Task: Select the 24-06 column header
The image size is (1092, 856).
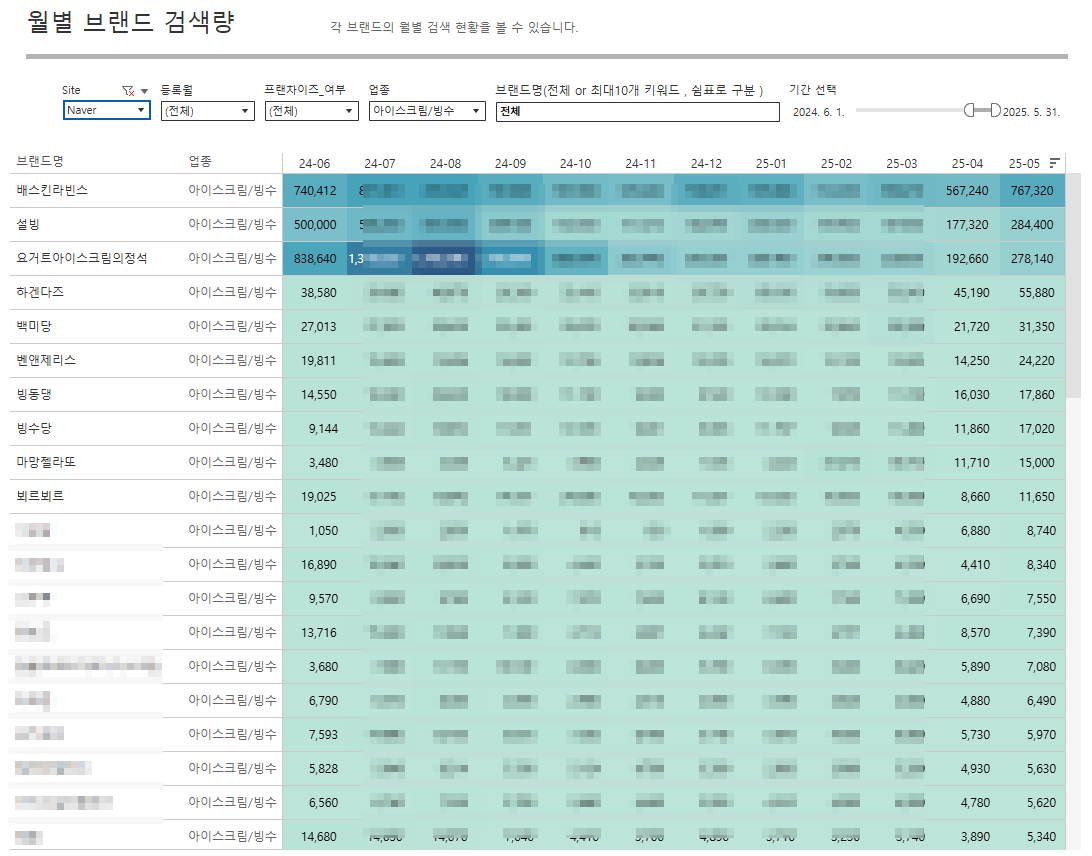Action: [x=314, y=164]
